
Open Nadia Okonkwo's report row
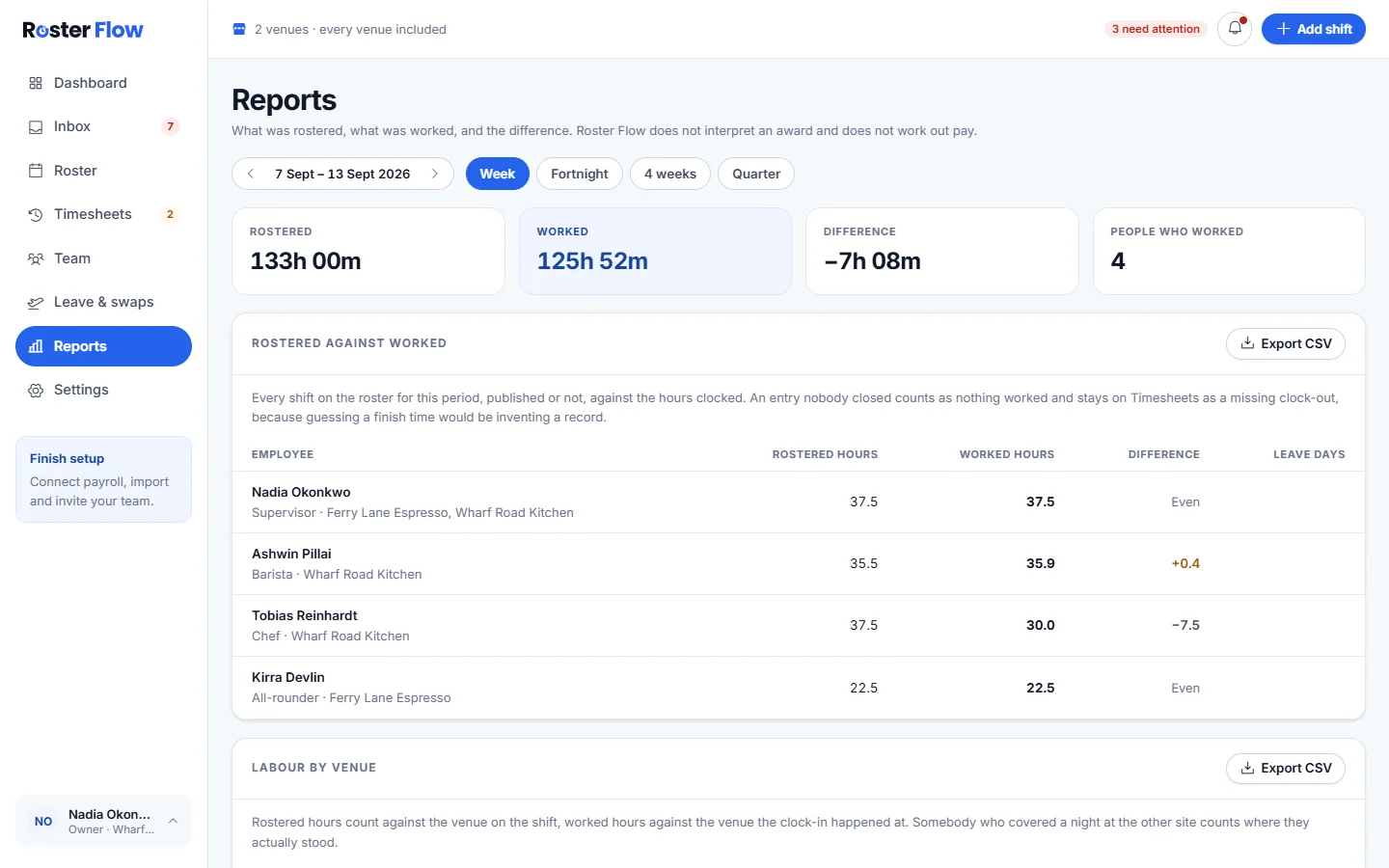(x=799, y=502)
